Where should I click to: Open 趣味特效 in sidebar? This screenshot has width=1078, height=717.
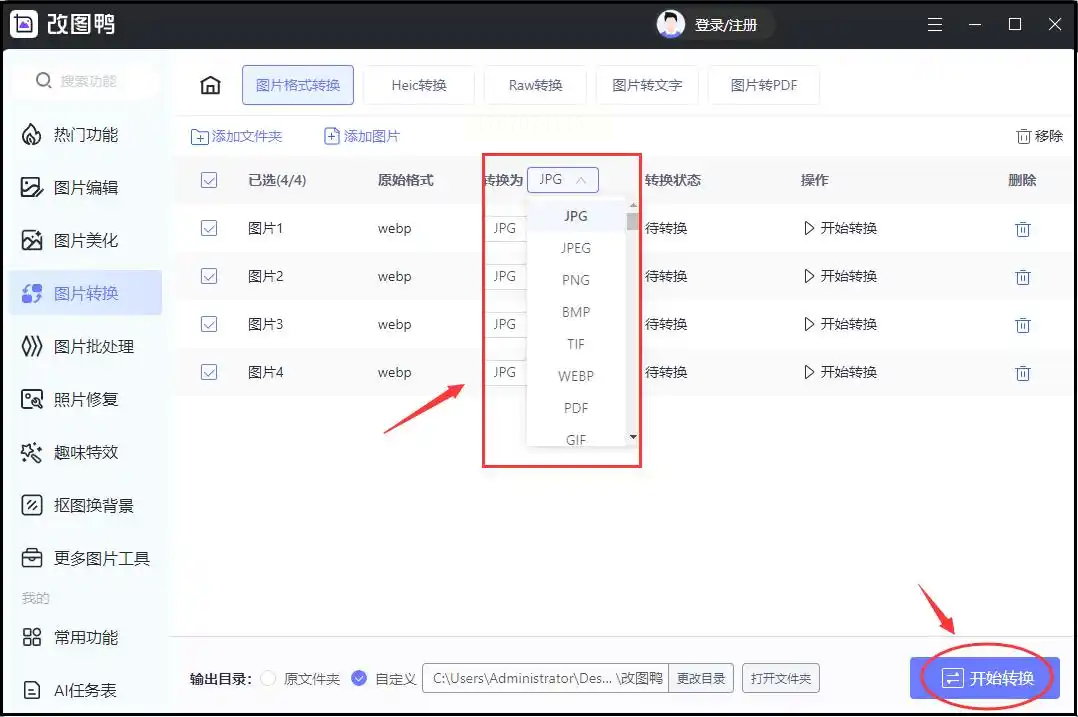pos(86,452)
